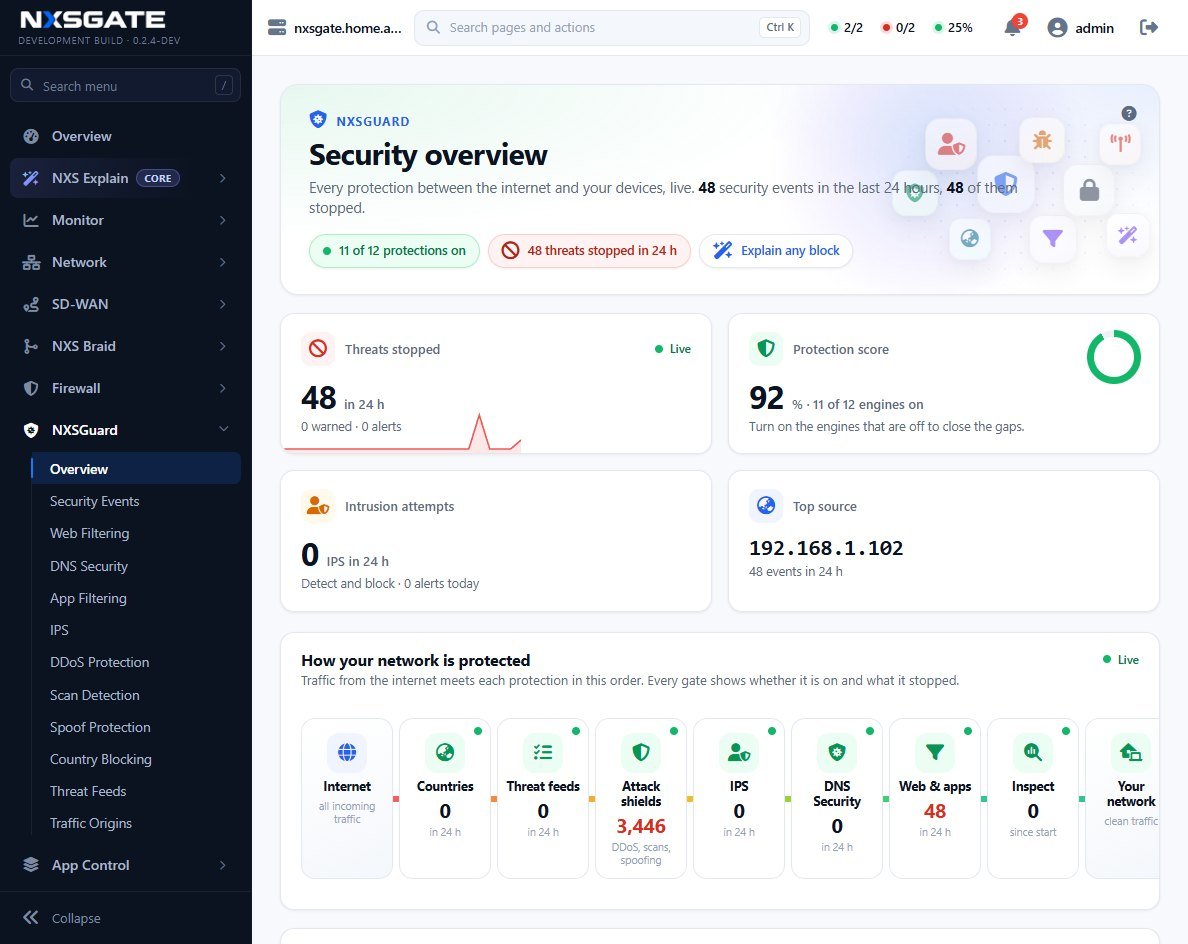
Task: Expand the App Control menu chevron
Action: tap(223, 865)
